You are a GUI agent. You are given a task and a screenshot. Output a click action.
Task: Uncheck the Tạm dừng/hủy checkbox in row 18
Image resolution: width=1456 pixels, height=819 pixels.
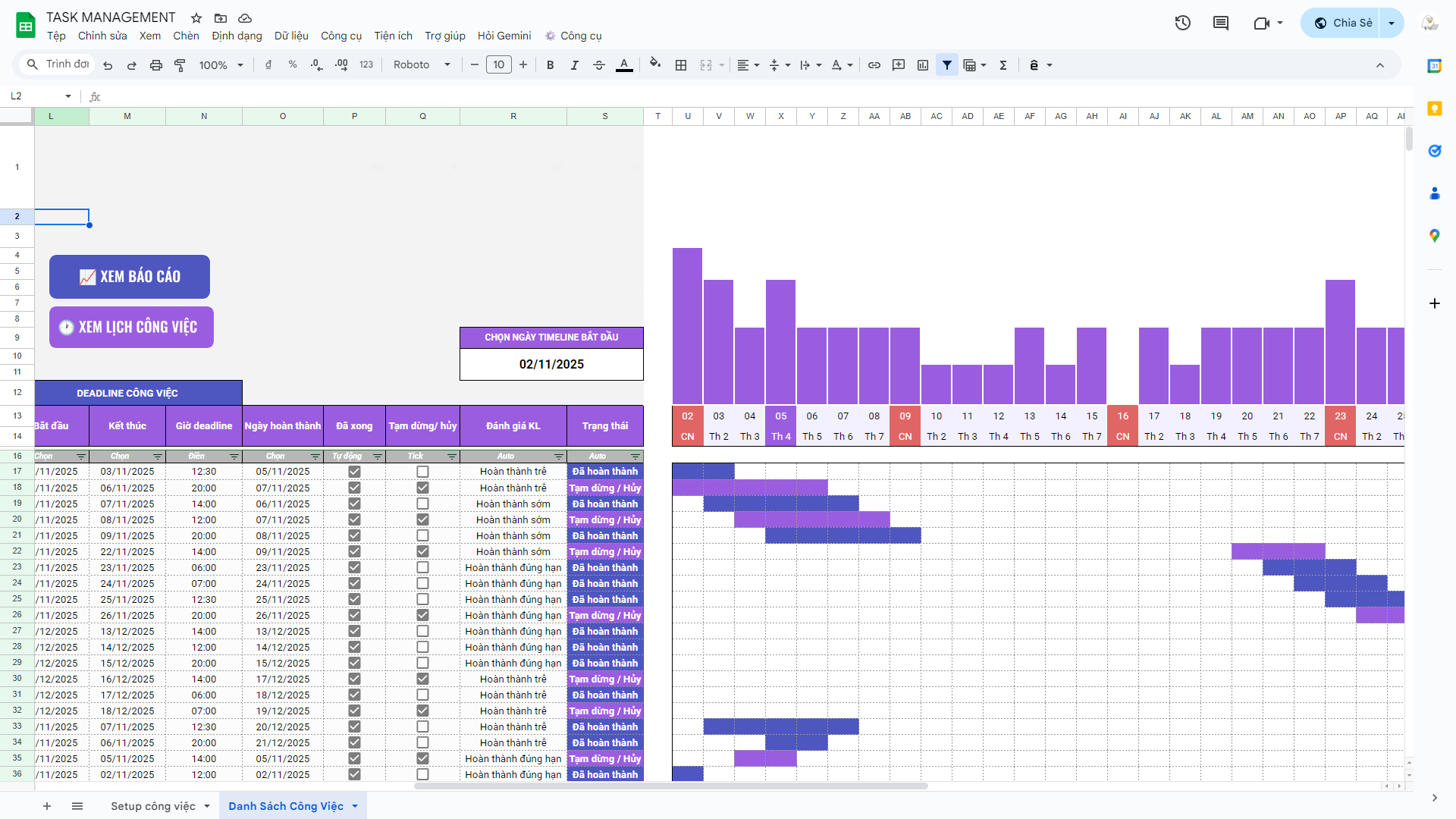pos(422,488)
